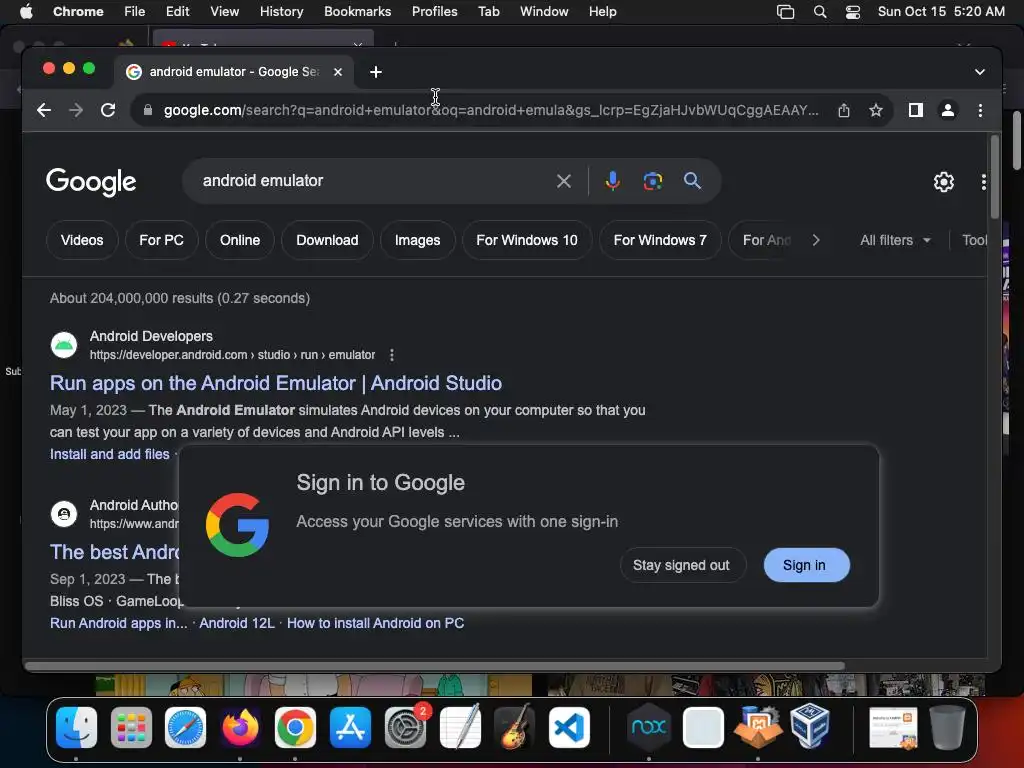Open VirtualBox from the dock
The width and height of the screenshot is (1024, 768).
tap(810, 726)
